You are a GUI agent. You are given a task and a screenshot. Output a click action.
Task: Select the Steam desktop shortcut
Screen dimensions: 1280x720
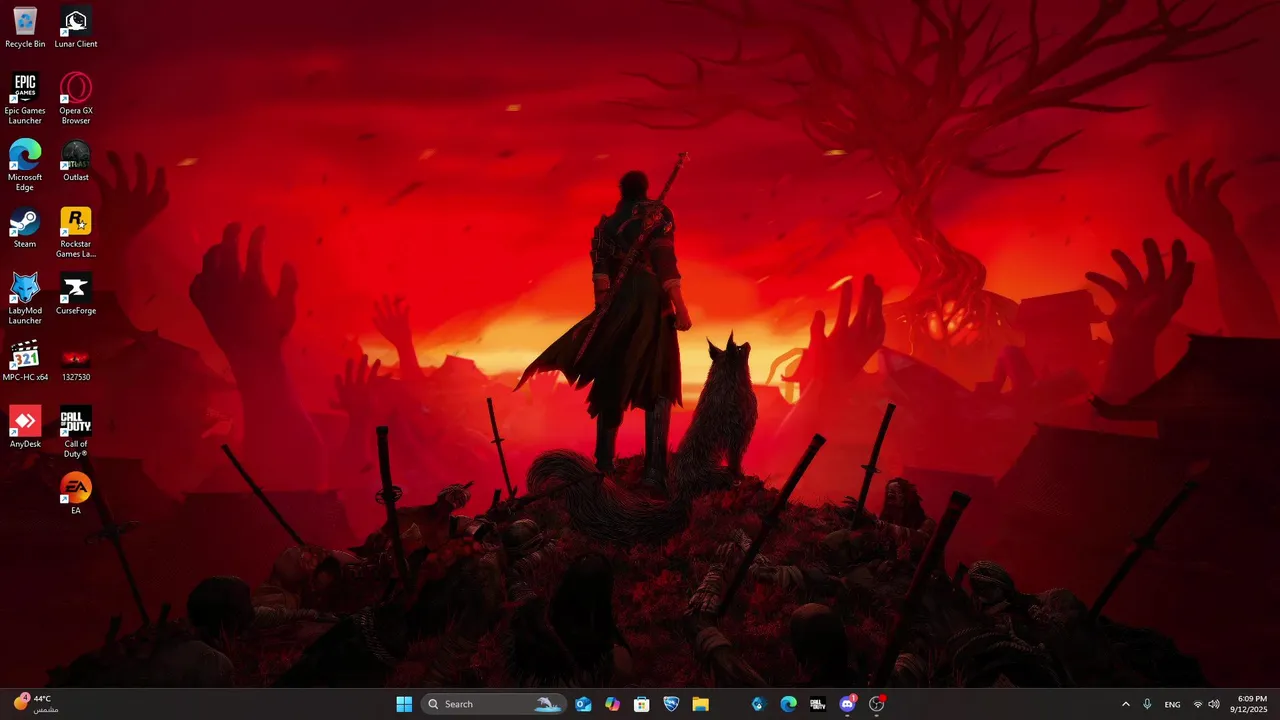tap(25, 228)
